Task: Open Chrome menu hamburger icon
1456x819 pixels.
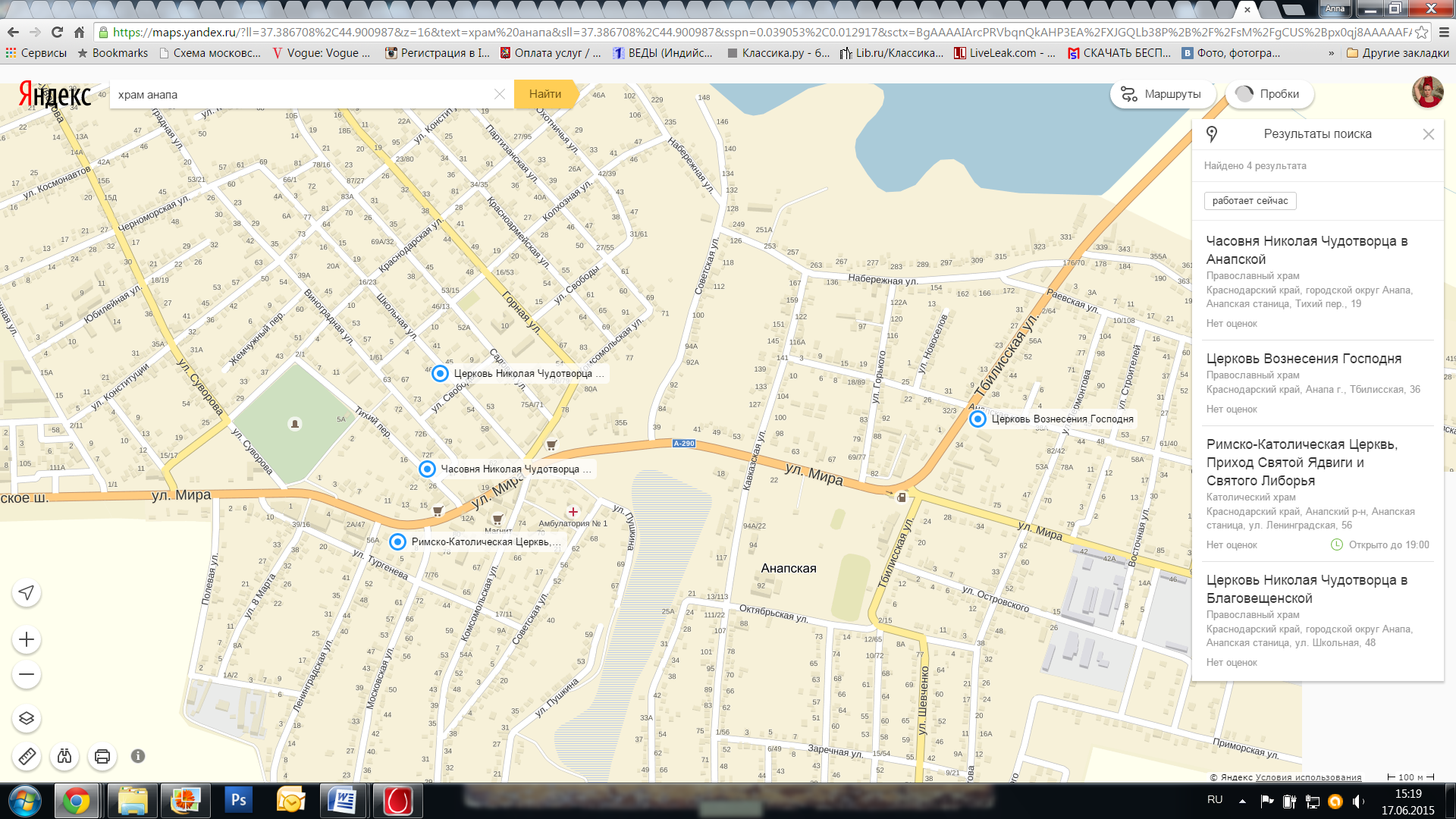Action: click(x=1444, y=32)
